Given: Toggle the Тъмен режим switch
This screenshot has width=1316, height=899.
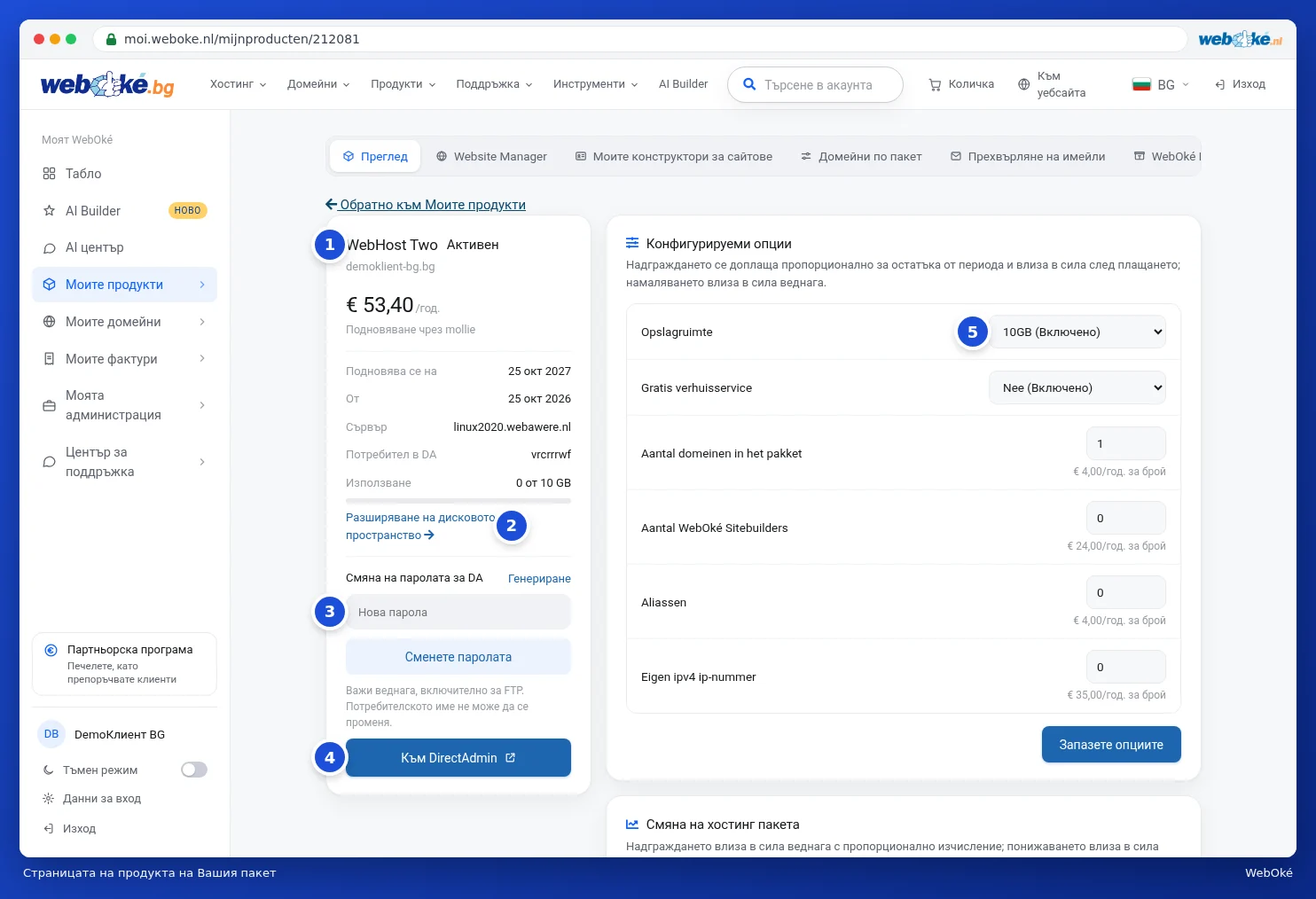Looking at the screenshot, I should [x=194, y=770].
